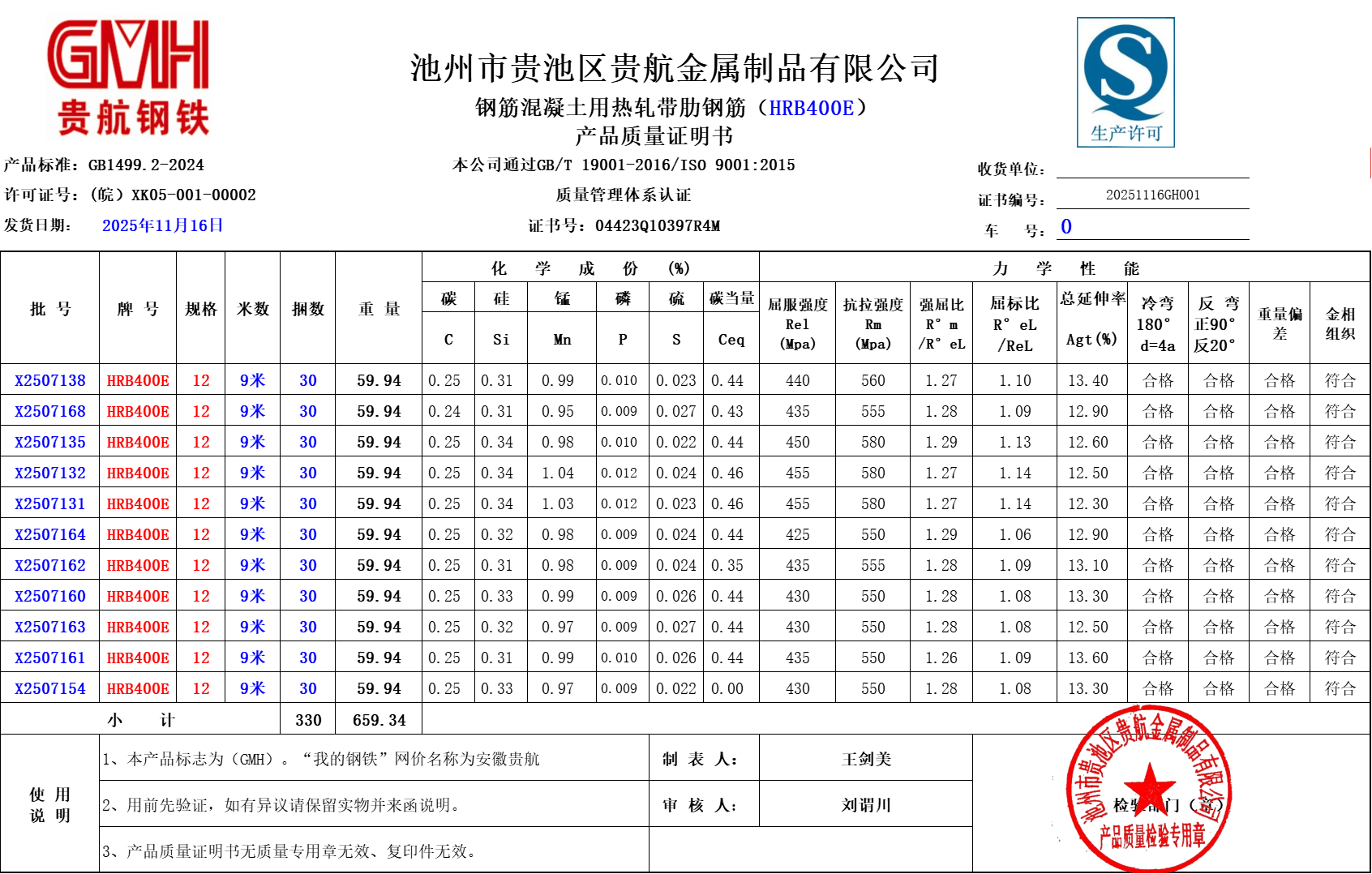Click certificate number 20251116GH001 field
Screen dimensions: 1372x874
click(1151, 195)
